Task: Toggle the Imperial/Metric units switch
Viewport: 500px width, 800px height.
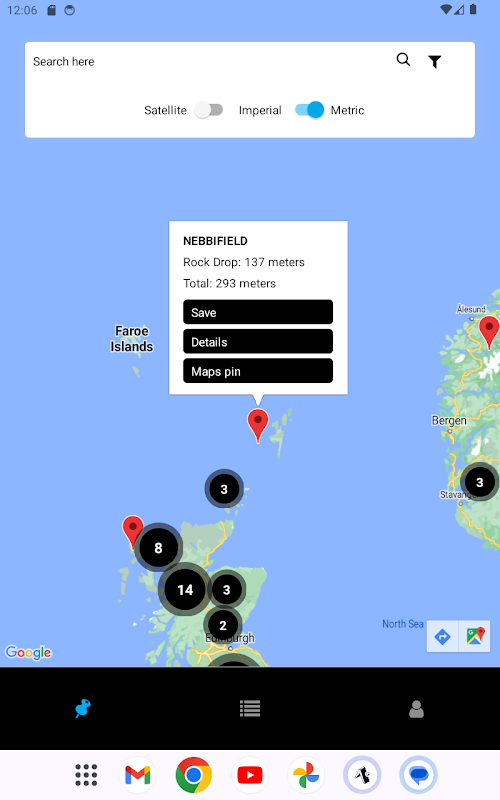Action: click(310, 110)
